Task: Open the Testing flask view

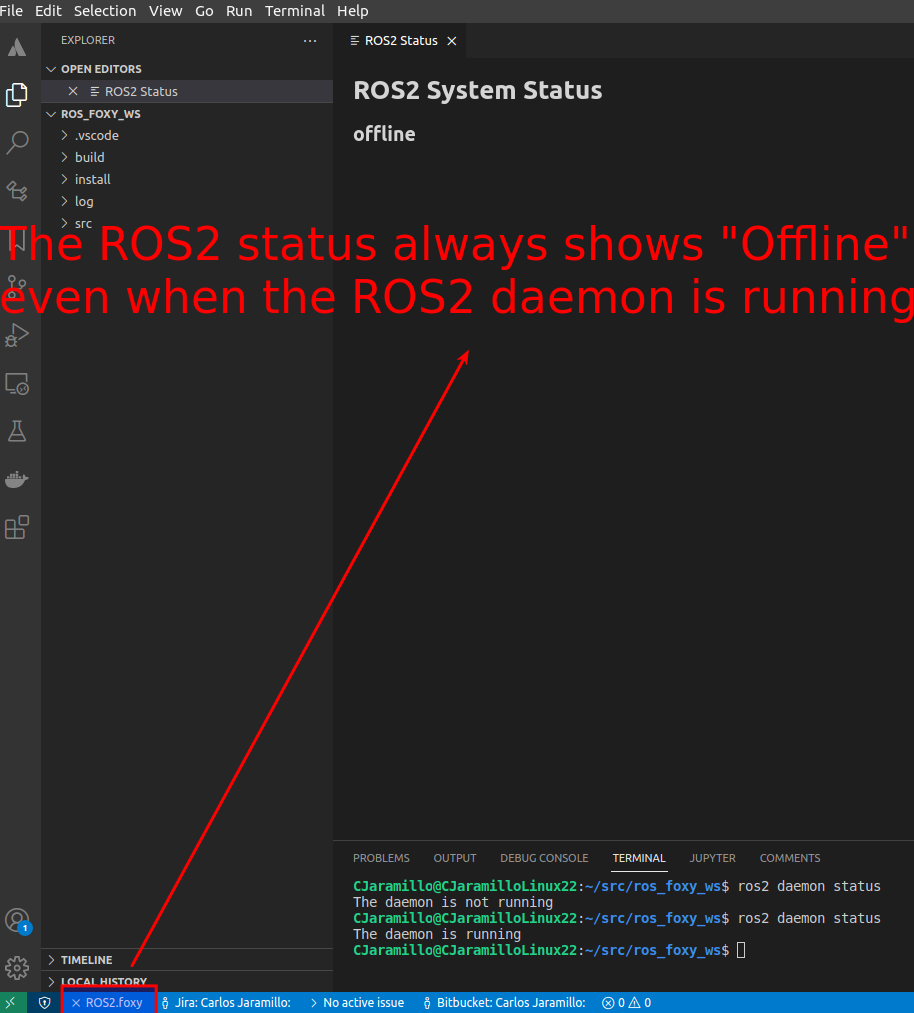Action: [x=17, y=431]
